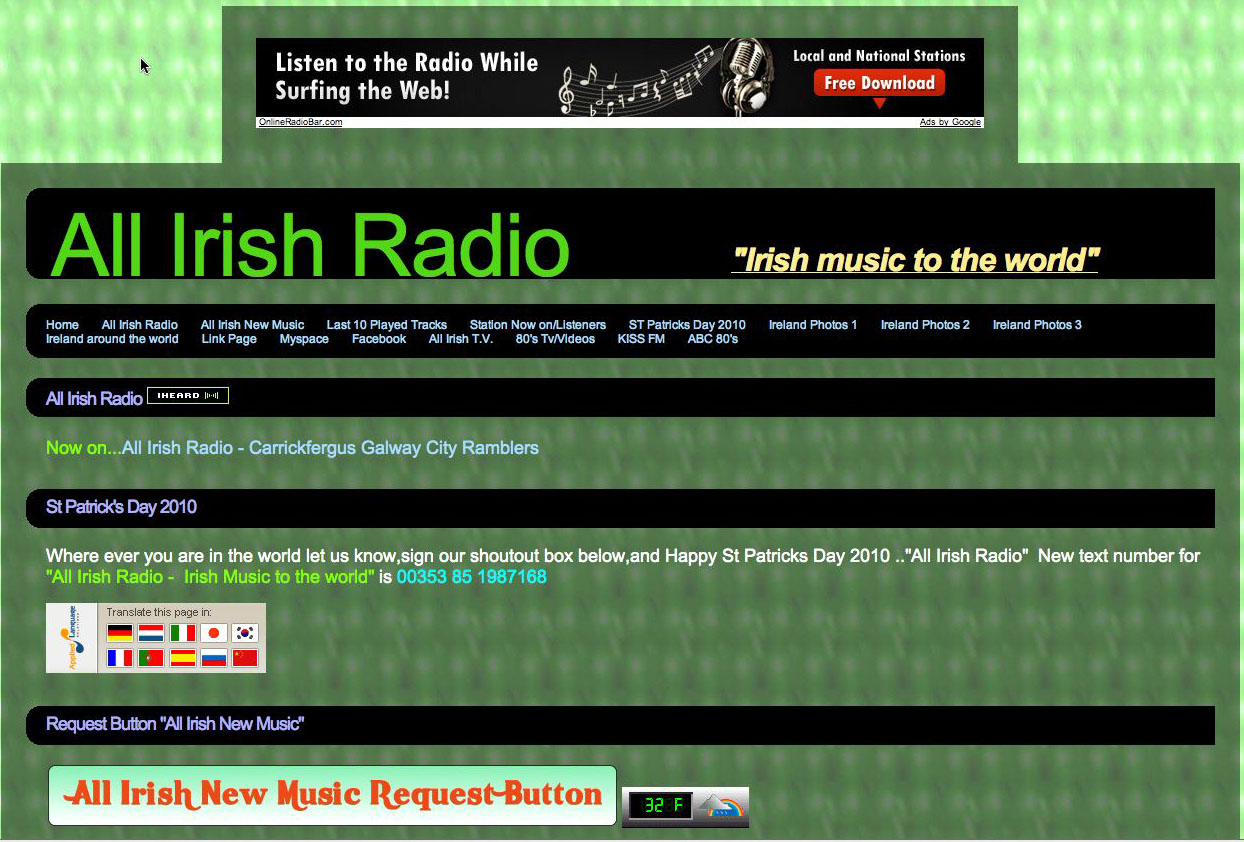1244x842 pixels.
Task: Click the Applied Language logo
Action: click(72, 638)
